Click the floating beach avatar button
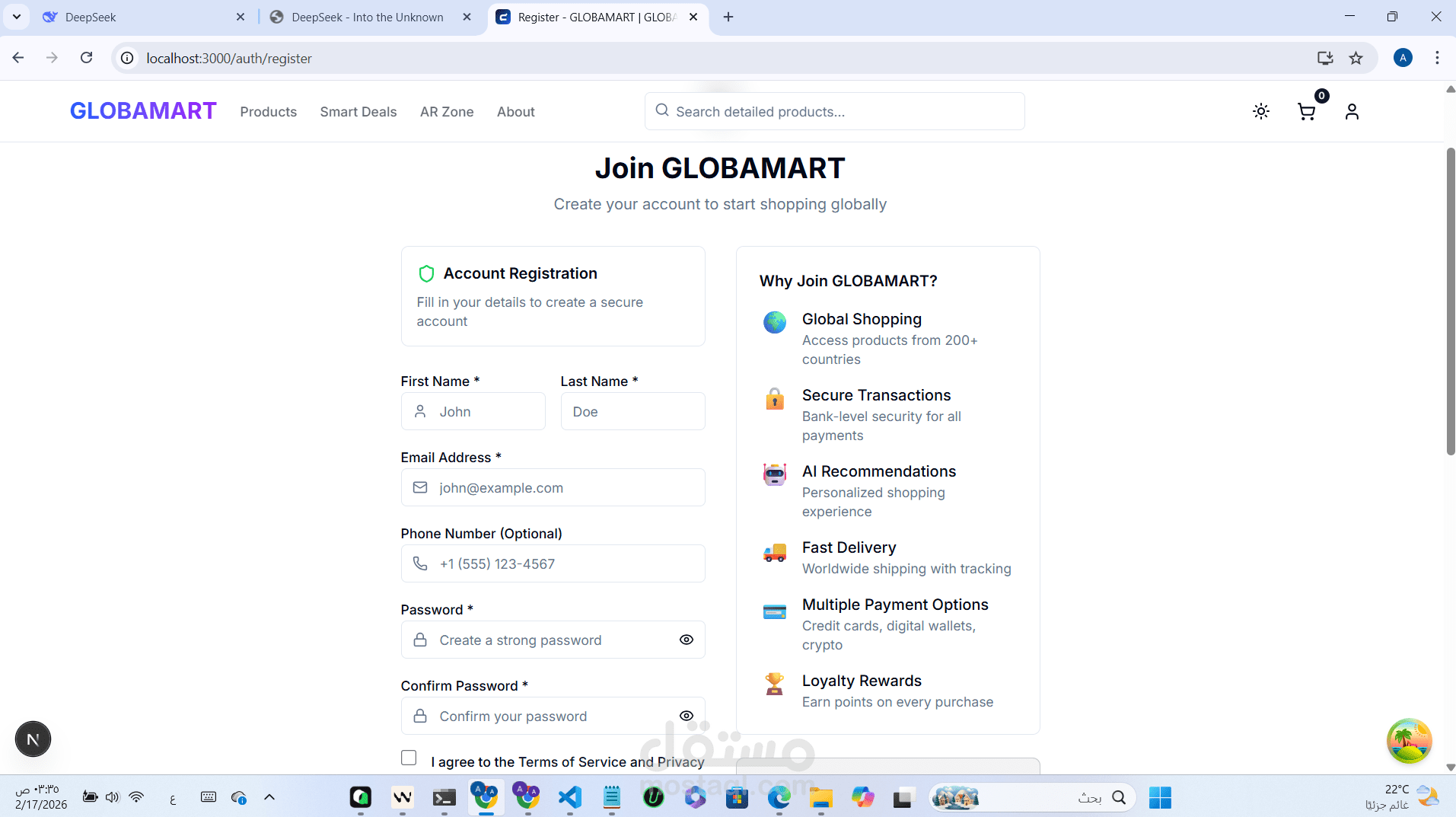1456x817 pixels. pos(1409,740)
